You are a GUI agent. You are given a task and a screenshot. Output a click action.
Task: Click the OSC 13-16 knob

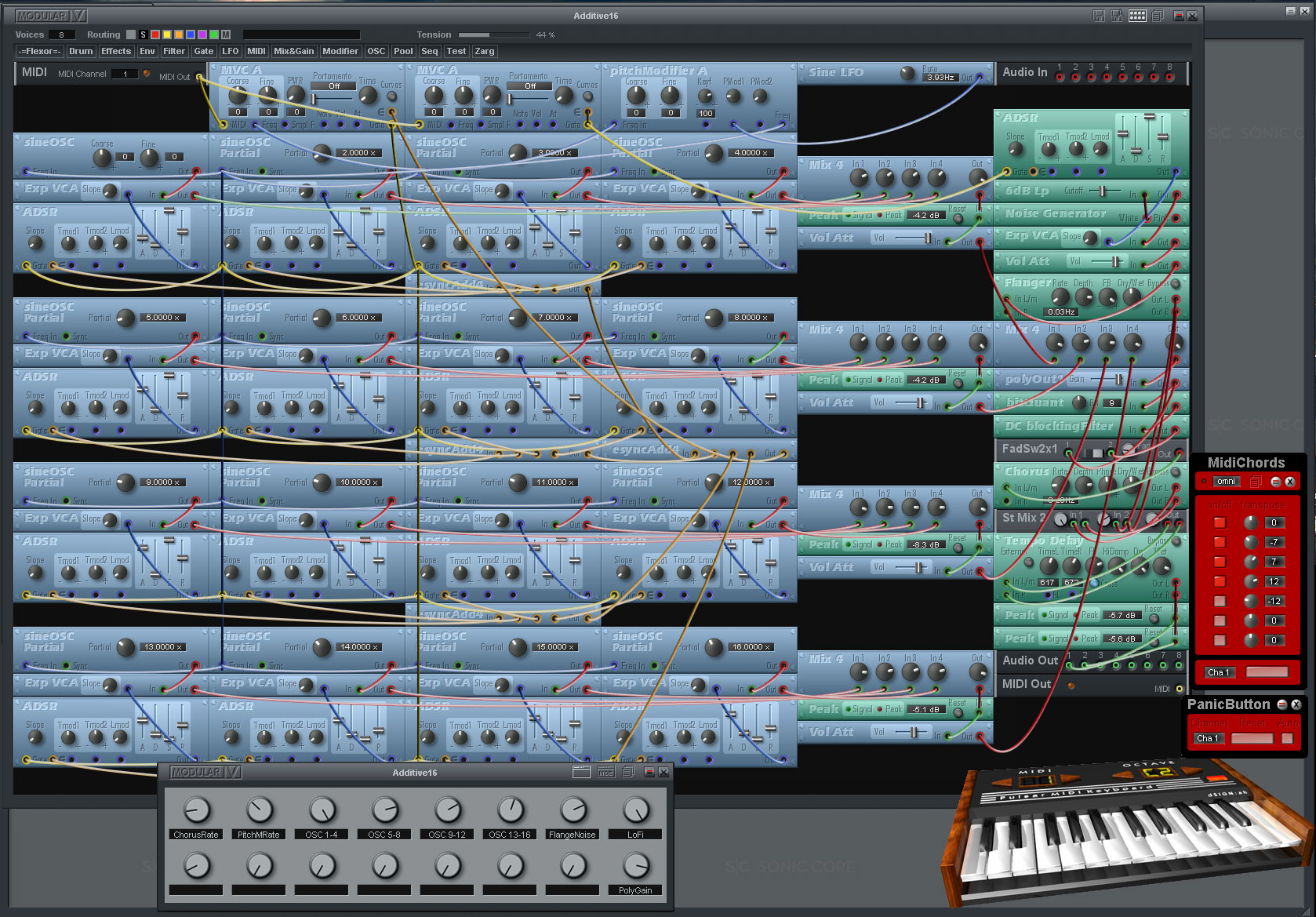[x=511, y=810]
